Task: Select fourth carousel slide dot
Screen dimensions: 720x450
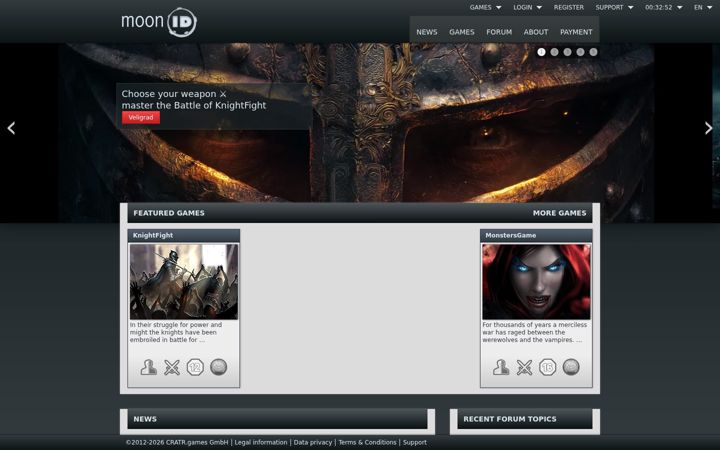Action: 580,52
